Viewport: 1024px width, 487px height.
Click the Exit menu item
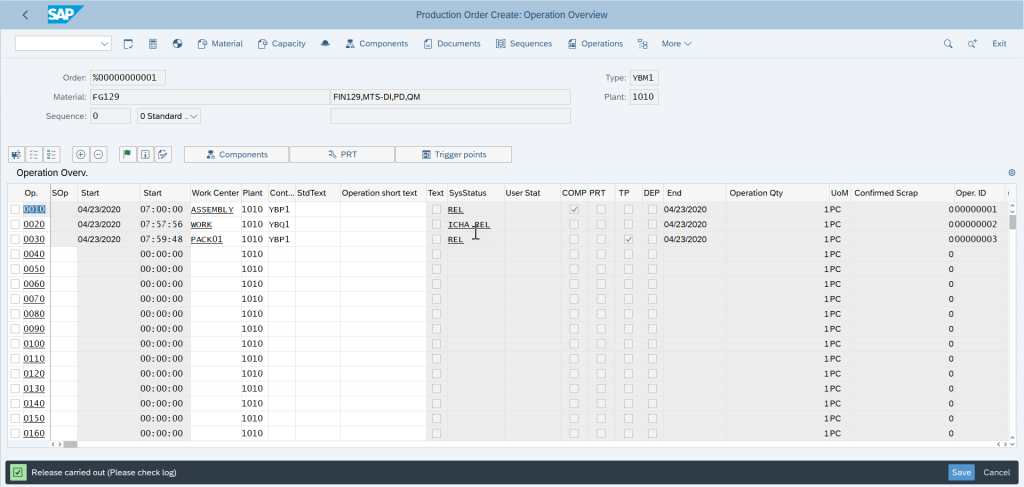[x=999, y=44]
